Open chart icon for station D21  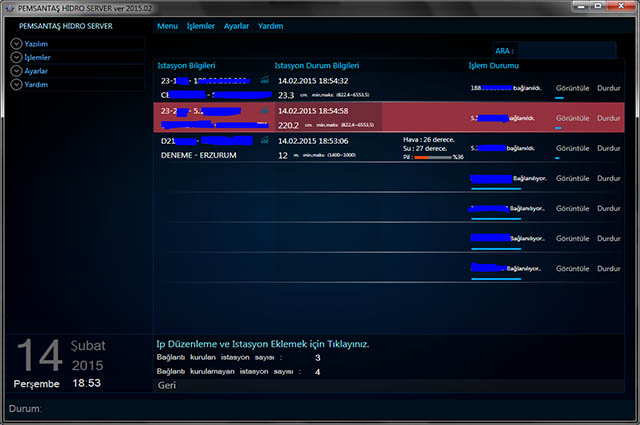[264, 140]
